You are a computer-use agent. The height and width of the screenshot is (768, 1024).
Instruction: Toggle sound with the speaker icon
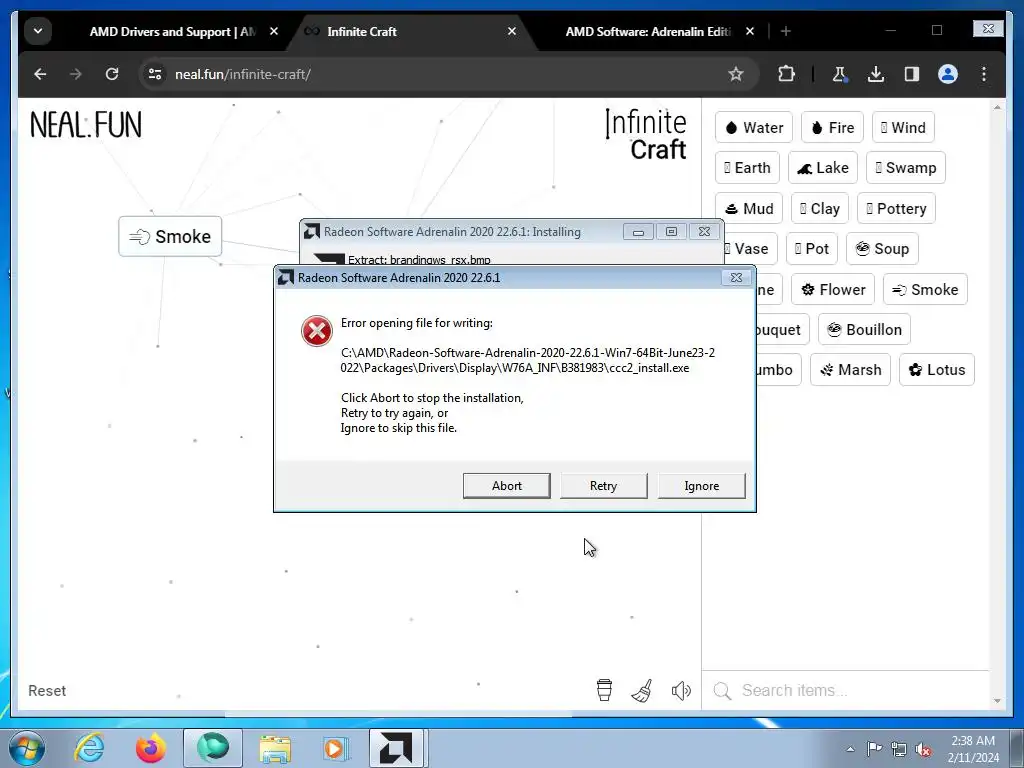(x=680, y=690)
